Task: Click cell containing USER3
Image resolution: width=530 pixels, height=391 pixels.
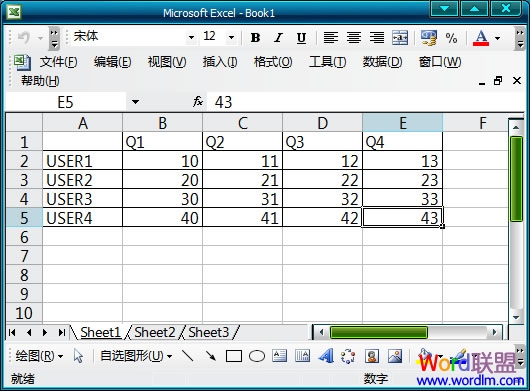Action: point(82,199)
